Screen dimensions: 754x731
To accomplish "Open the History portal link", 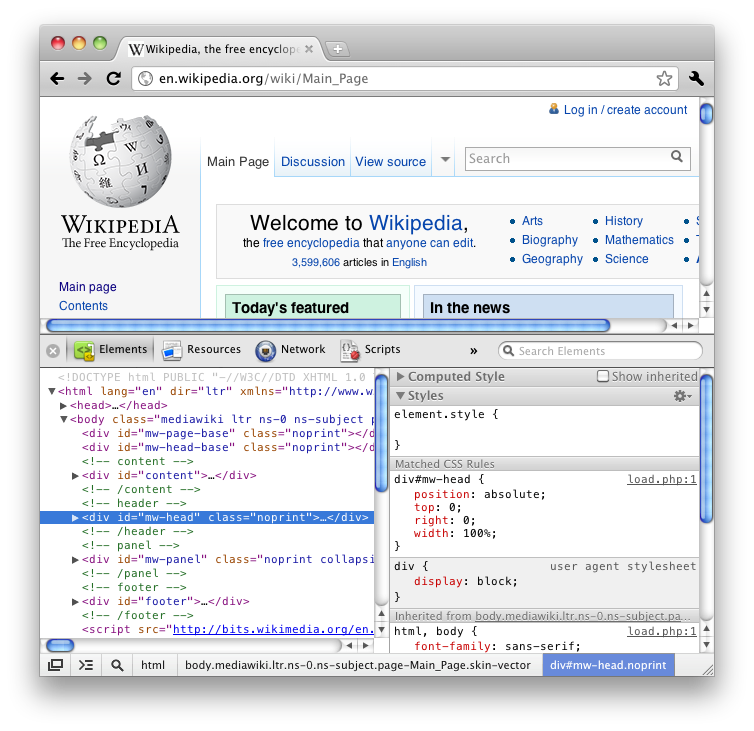I will pos(624,221).
